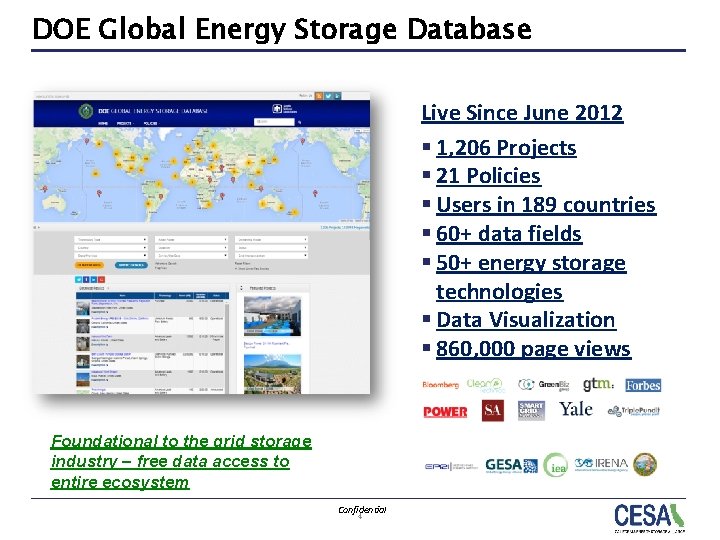720x540 pixels.
Task: Click the Bloomberg logo
Action: coord(440,385)
